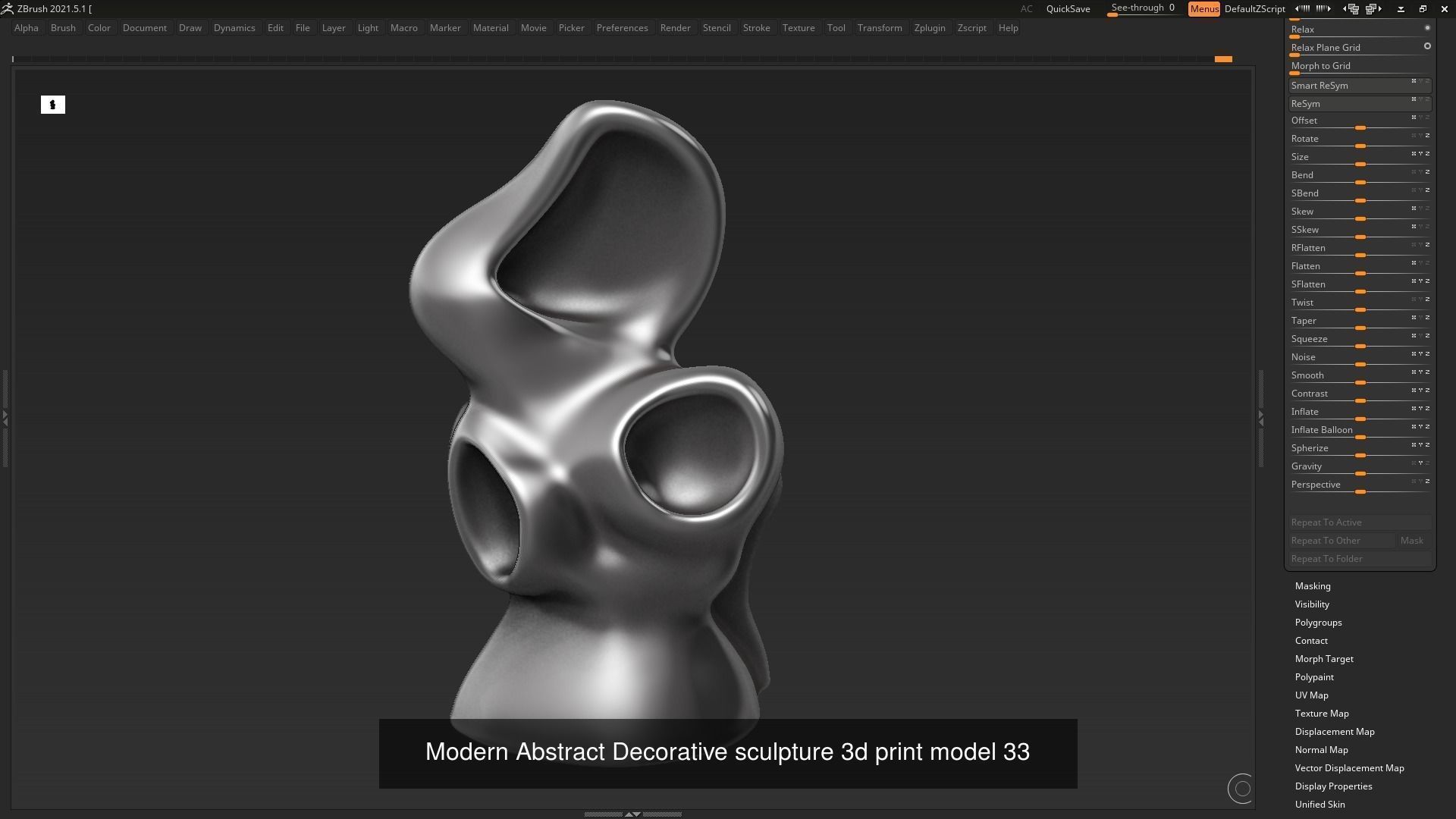This screenshot has height=819, width=1456.
Task: Open the Normal Map sub-palette
Action: pos(1321,750)
